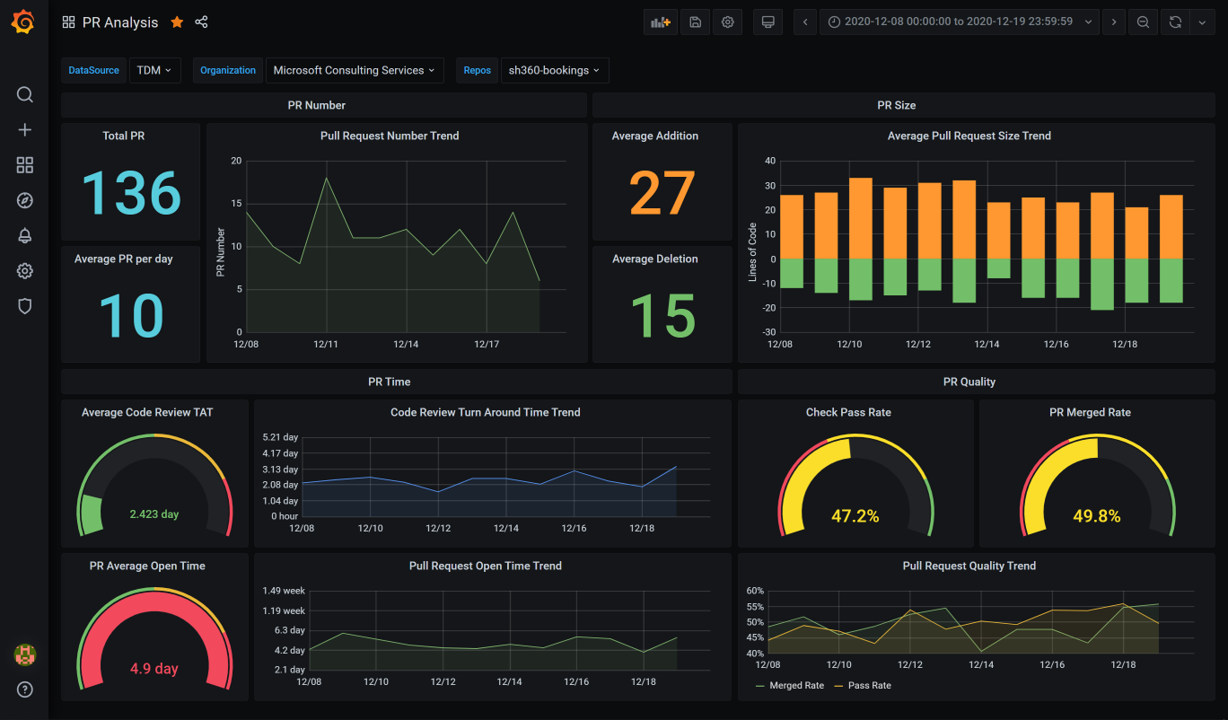Collapse the PR Size row

pos(896,105)
